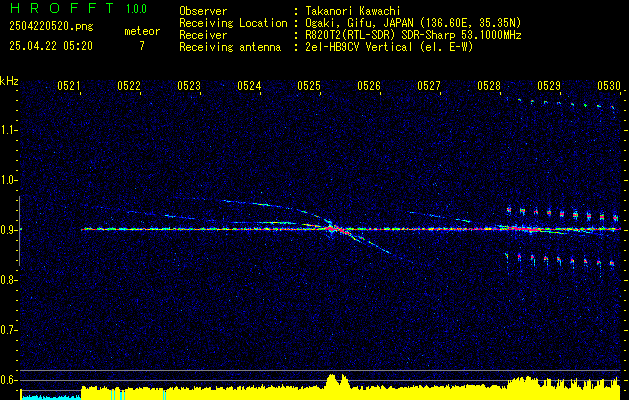Click the 0529 time marker
This screenshot has height=400, width=629.
point(549,85)
